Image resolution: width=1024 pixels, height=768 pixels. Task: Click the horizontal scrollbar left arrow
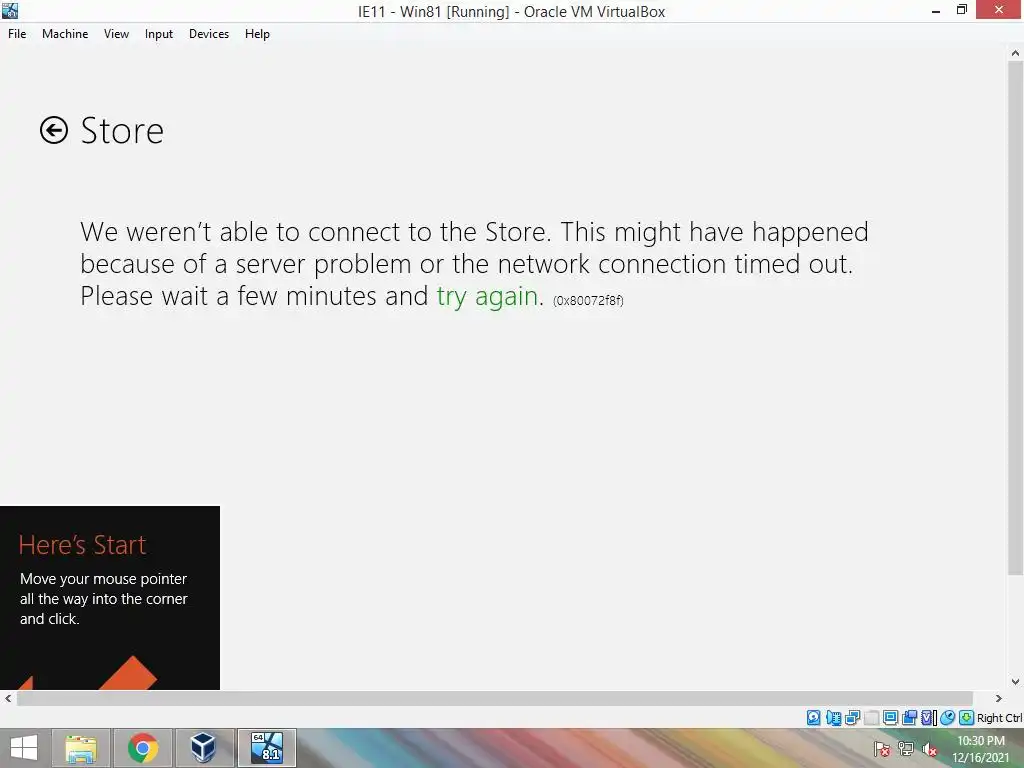tap(8, 698)
